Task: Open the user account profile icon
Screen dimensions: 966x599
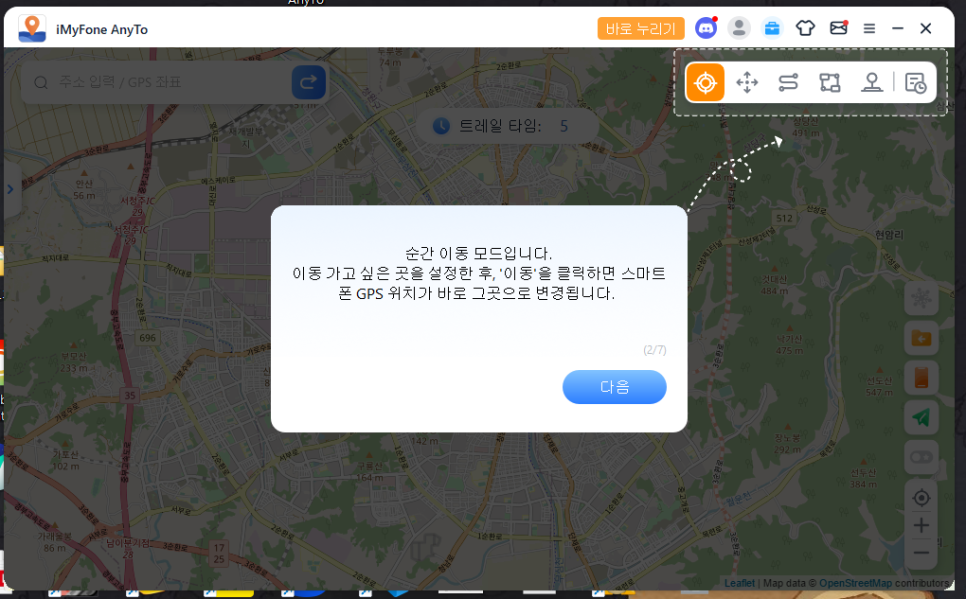Action: tap(739, 28)
